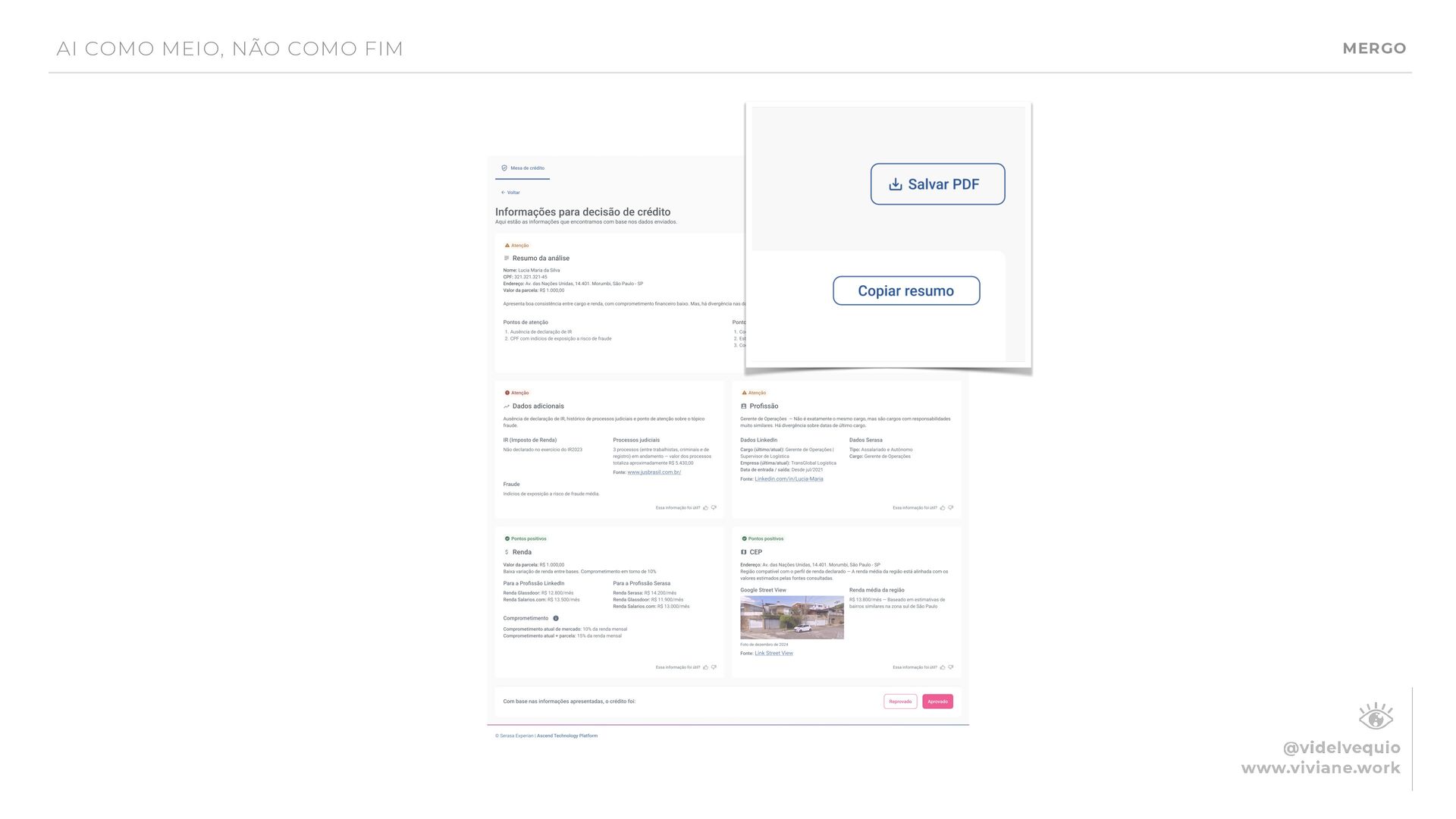Click thumbs down in Renda card
Viewport: 1456px width, 819px height.
tap(714, 667)
